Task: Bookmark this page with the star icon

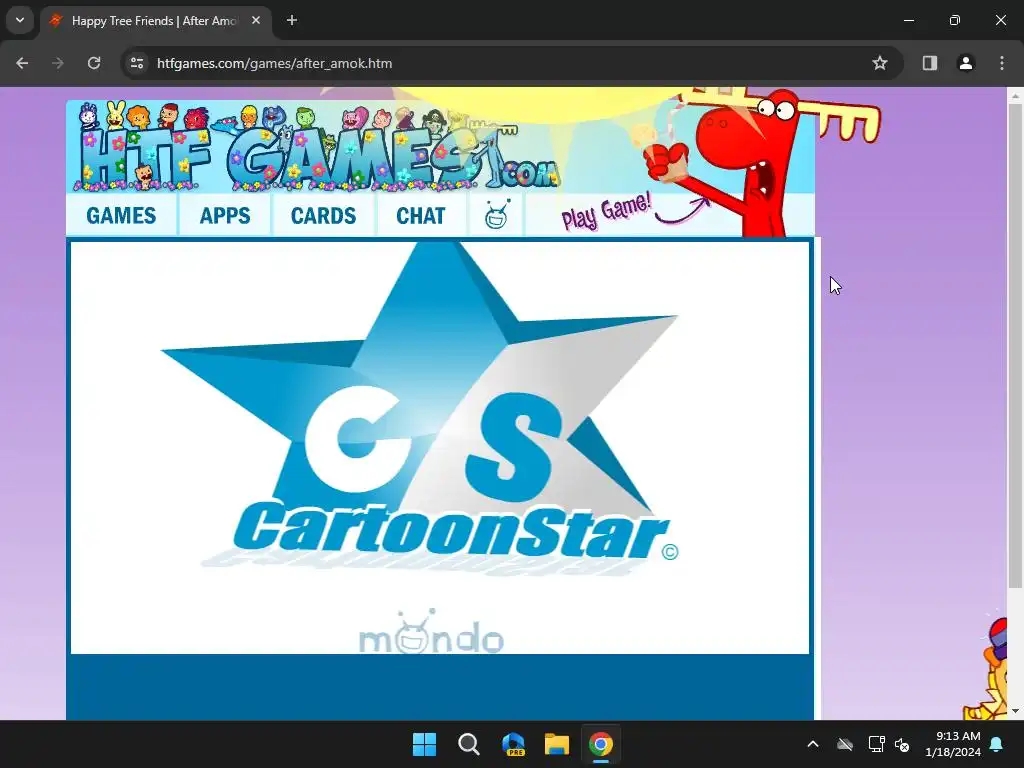Action: tap(880, 63)
